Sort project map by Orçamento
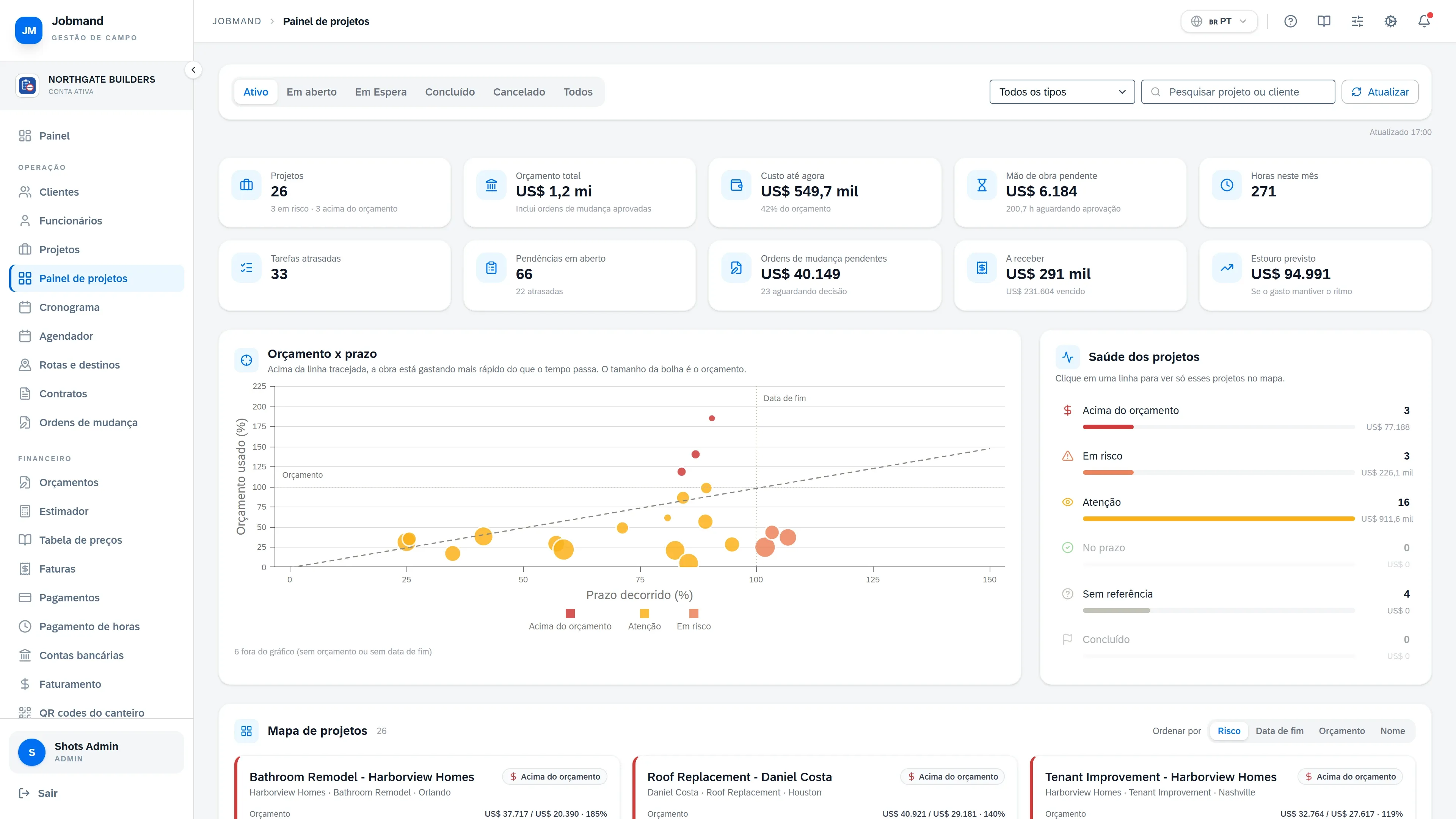Viewport: 1456px width, 819px height. [1341, 731]
